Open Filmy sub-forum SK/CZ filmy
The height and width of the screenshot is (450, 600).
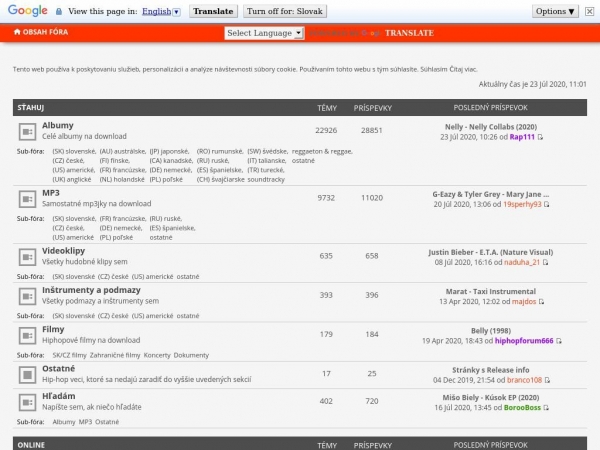click(70, 355)
